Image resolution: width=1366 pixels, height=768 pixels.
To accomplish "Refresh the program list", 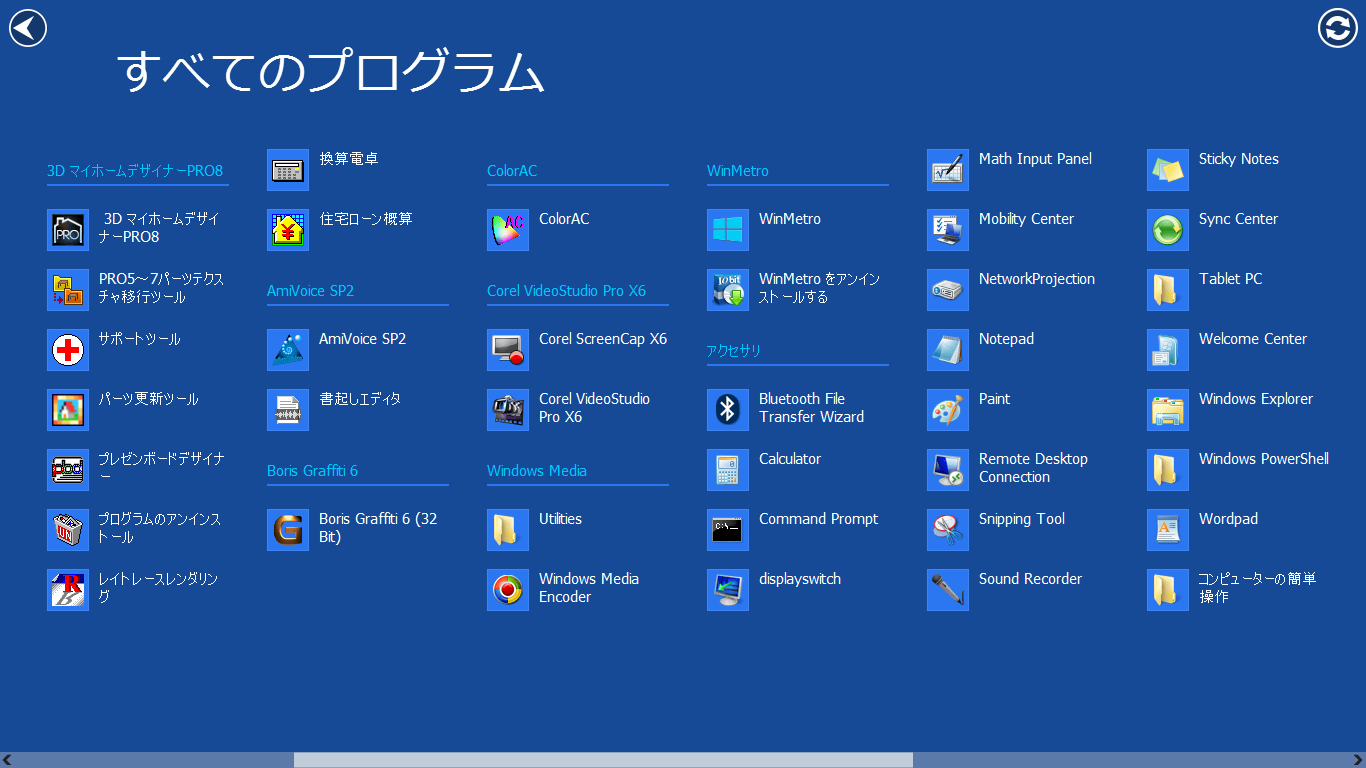I will (1338, 28).
